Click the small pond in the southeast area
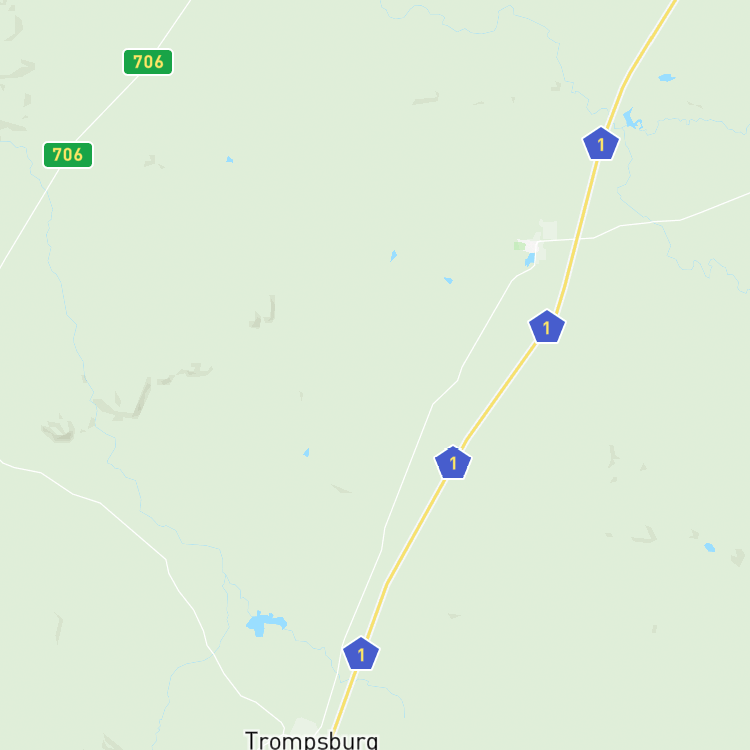Screen dimensions: 750x750 710,547
